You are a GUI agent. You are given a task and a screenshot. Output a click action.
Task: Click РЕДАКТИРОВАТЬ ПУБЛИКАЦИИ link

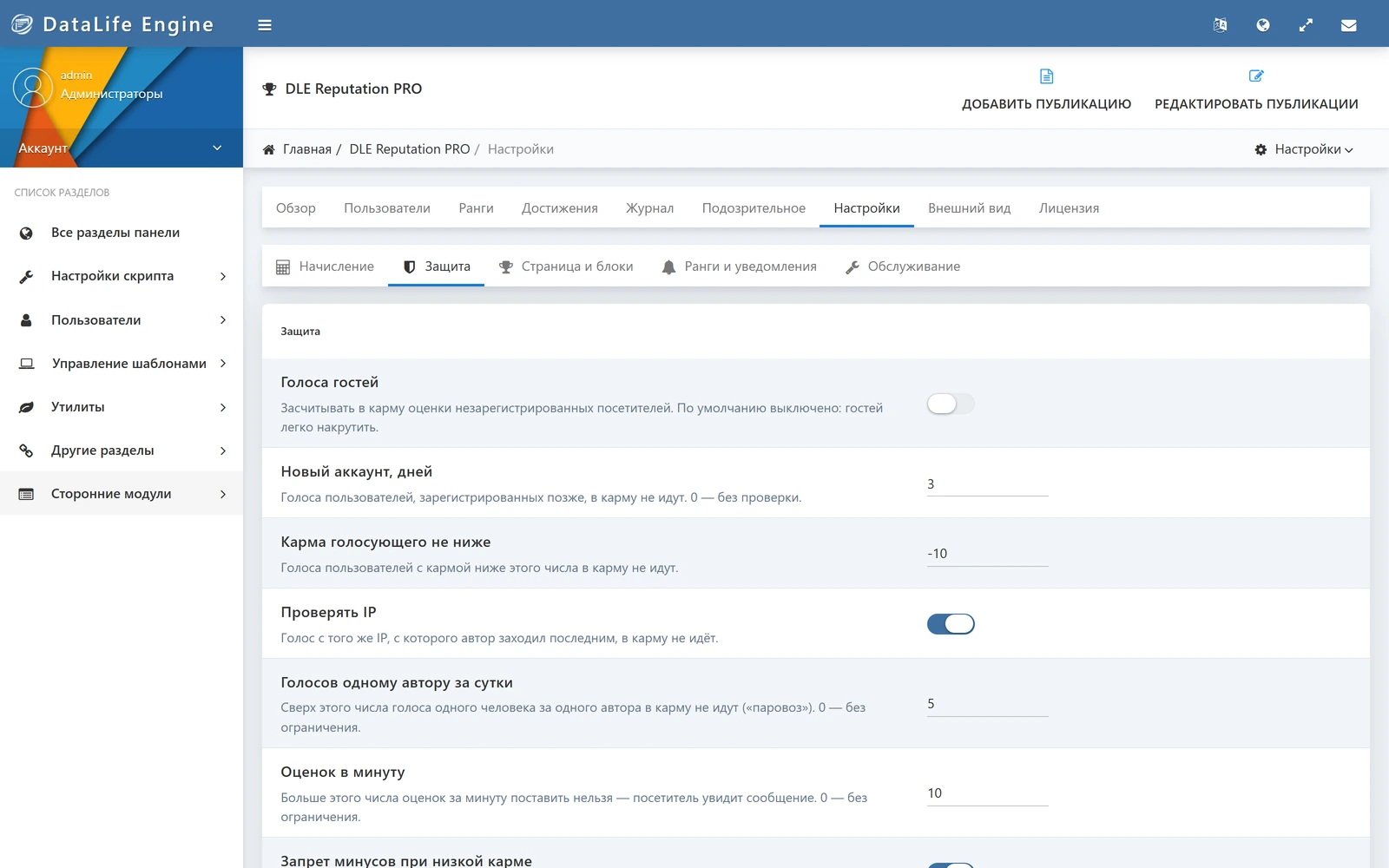click(x=1256, y=104)
